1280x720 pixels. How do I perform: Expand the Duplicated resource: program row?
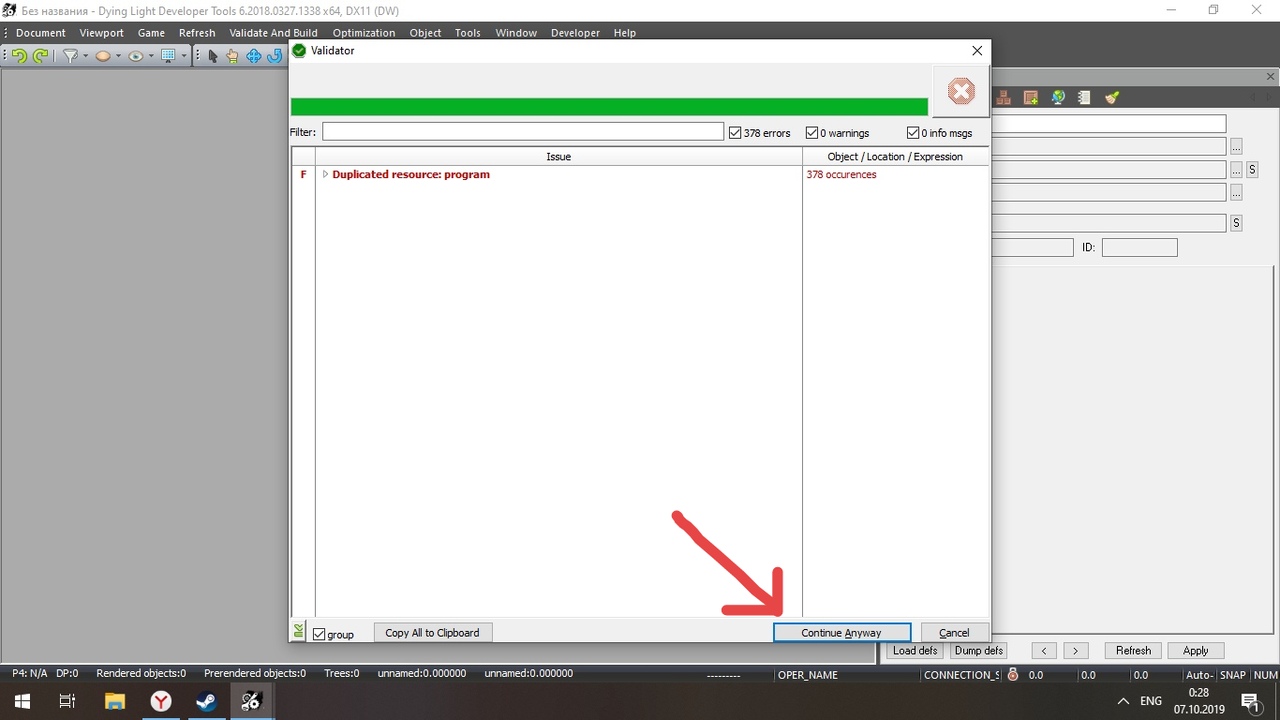(x=325, y=175)
